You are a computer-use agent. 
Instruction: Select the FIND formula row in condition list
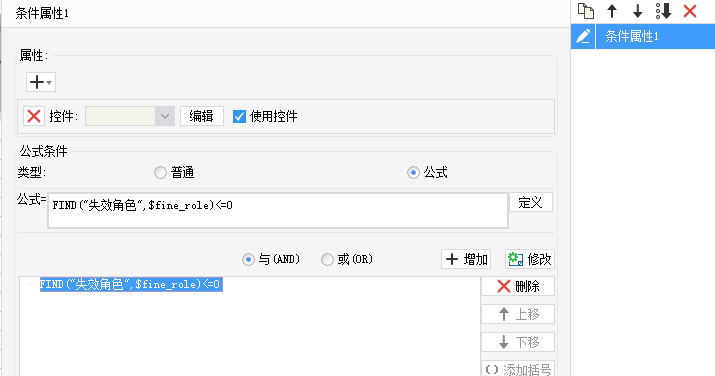131,285
